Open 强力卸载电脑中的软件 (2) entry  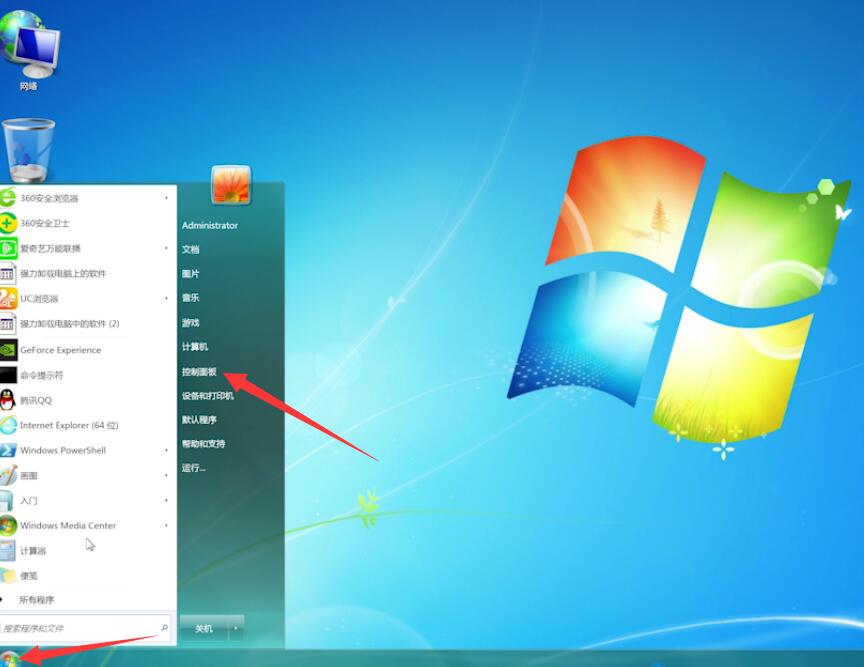(87, 324)
